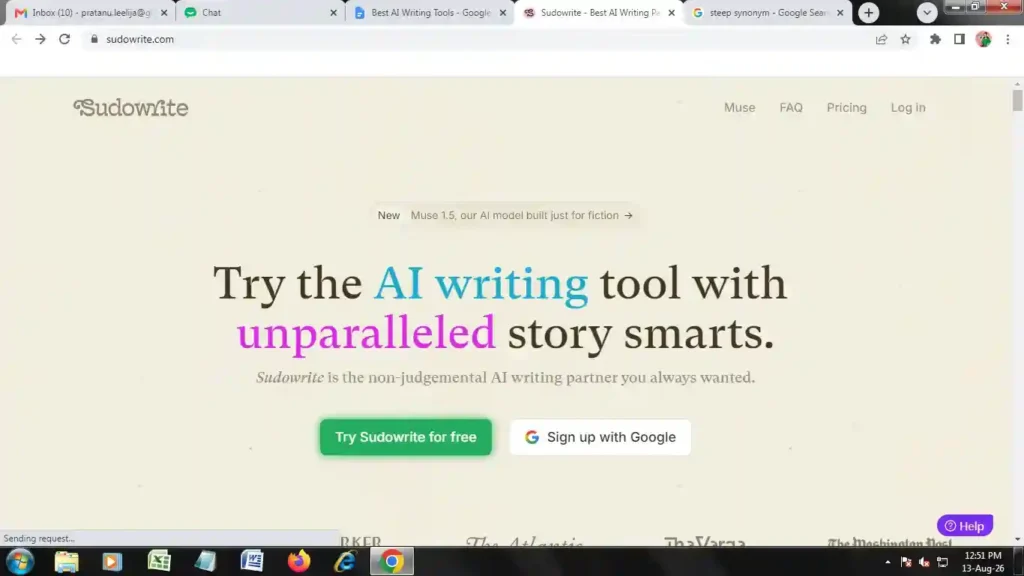Image resolution: width=1024 pixels, height=576 pixels.
Task: Click the Action Center flag icon
Action: [906, 562]
